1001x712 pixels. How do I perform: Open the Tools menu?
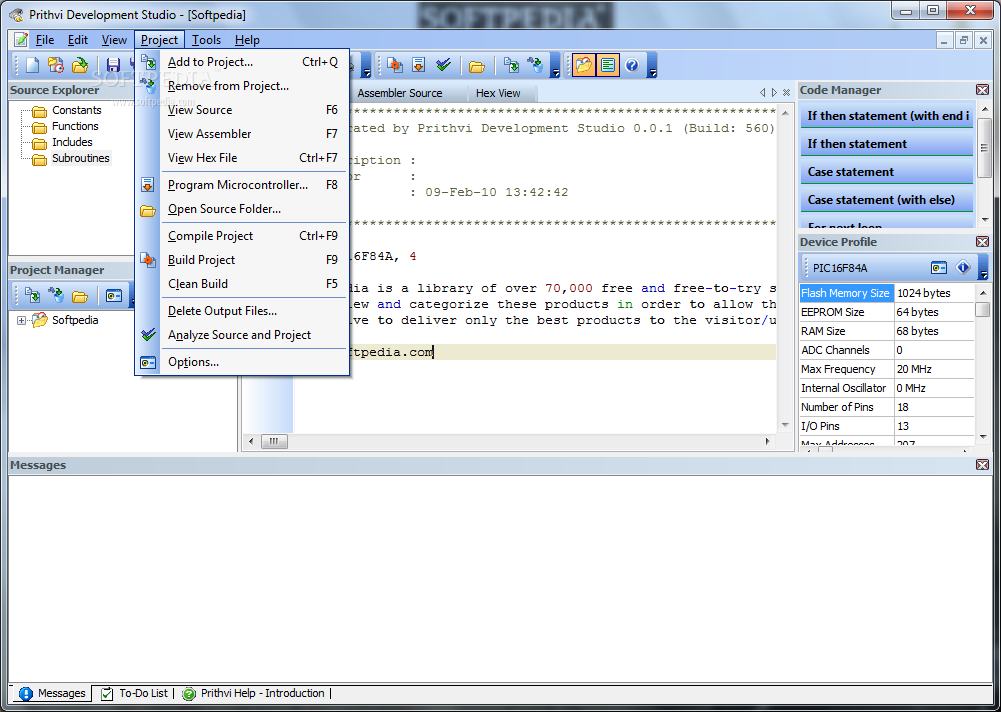pos(206,40)
